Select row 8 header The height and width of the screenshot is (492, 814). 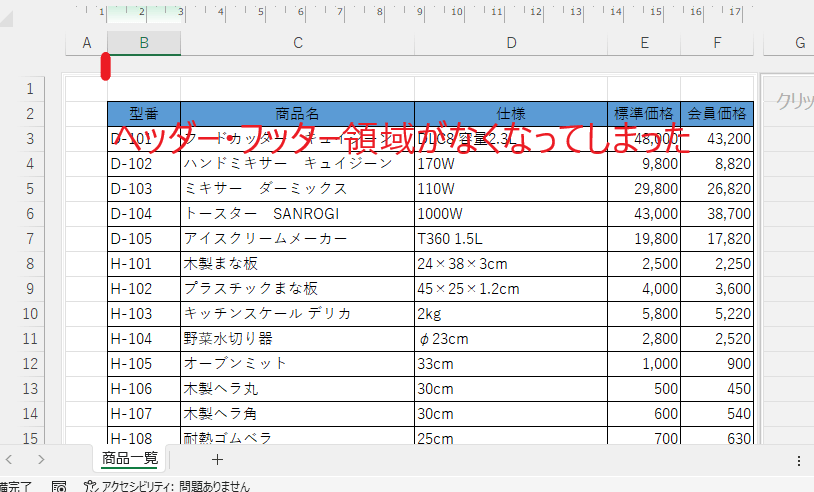(30, 264)
